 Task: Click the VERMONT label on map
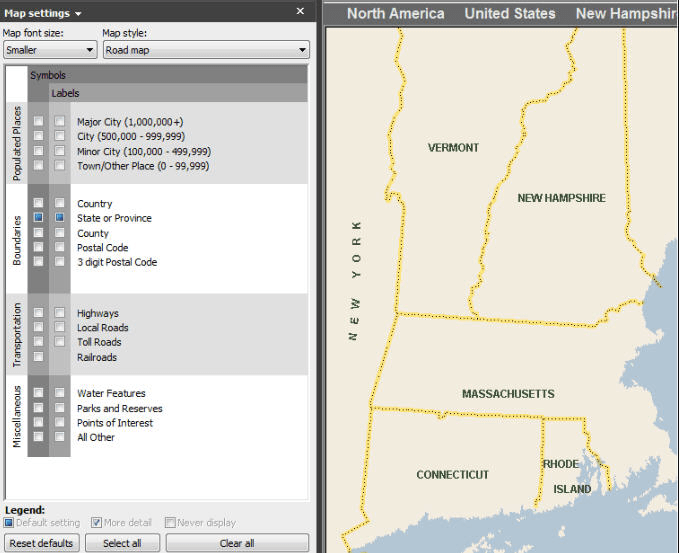pos(453,148)
